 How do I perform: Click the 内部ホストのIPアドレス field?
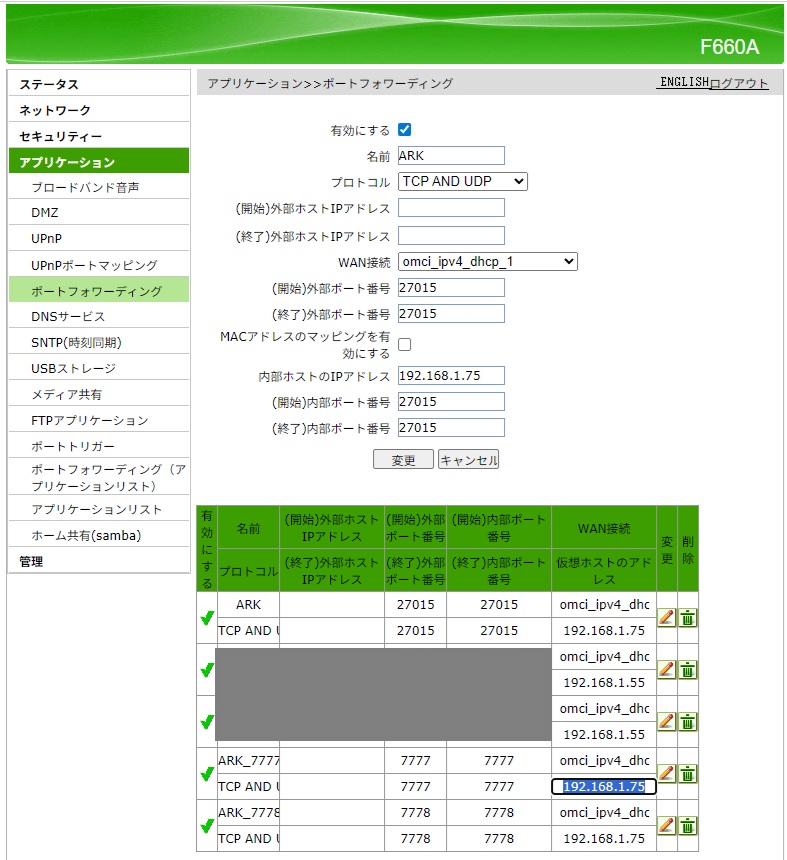451,375
